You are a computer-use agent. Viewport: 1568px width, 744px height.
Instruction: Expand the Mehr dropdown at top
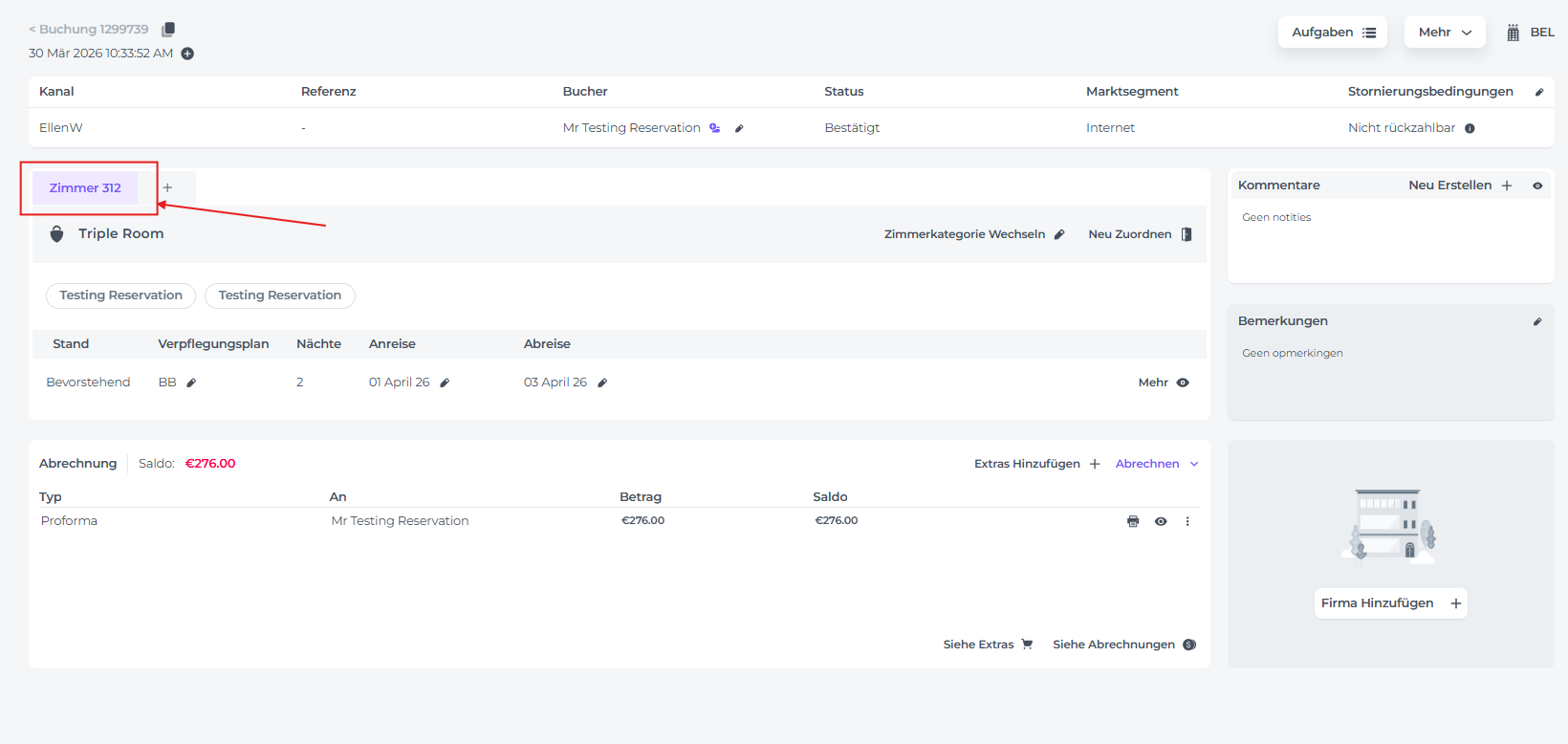coord(1444,33)
